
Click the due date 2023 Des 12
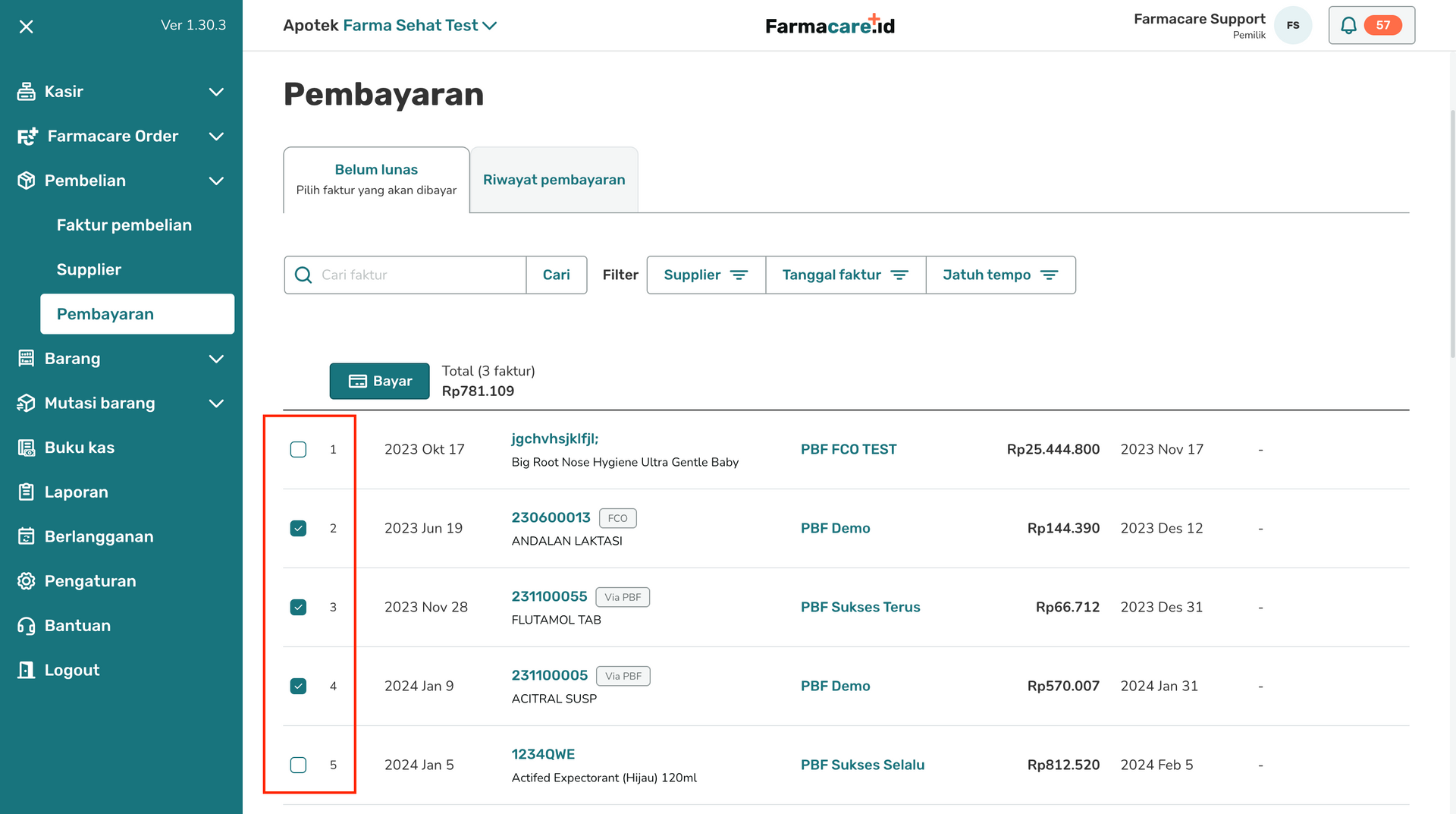[x=1162, y=528]
